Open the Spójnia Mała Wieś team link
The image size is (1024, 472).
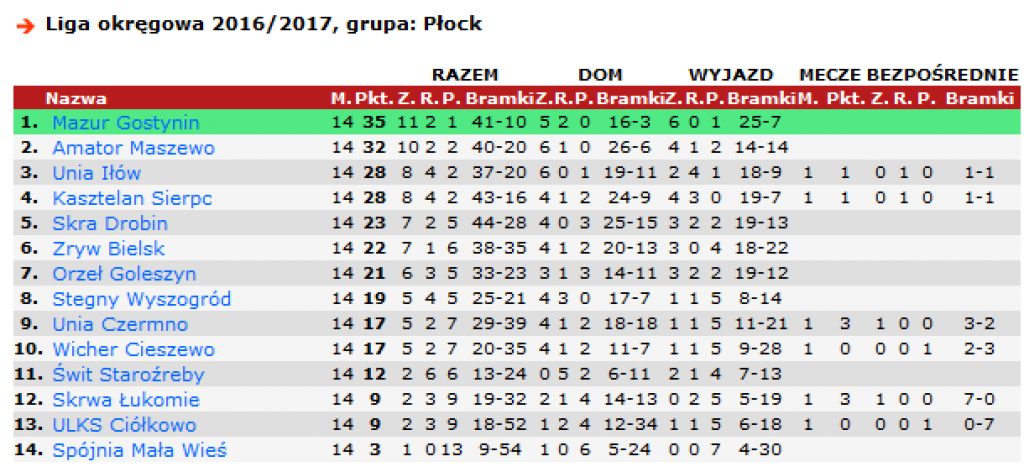[x=140, y=450]
